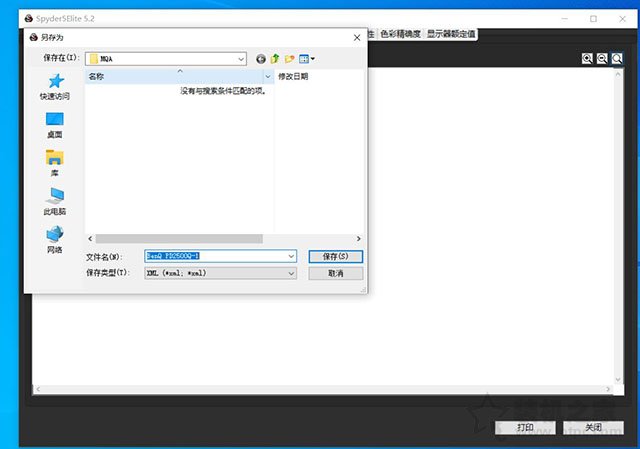
Task: Maximize the SpyderElite window
Action: (593, 19)
